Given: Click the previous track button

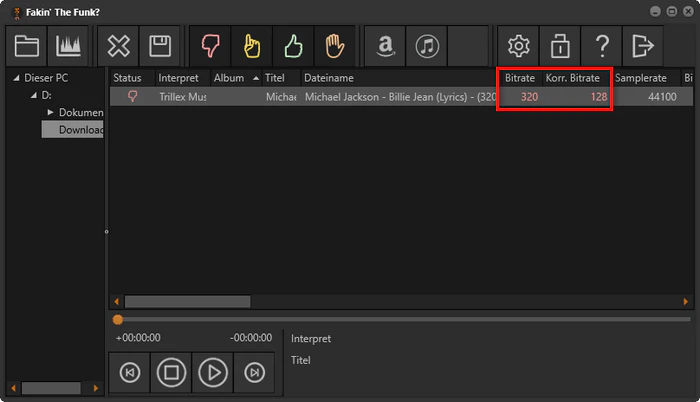Looking at the screenshot, I should (x=130, y=373).
